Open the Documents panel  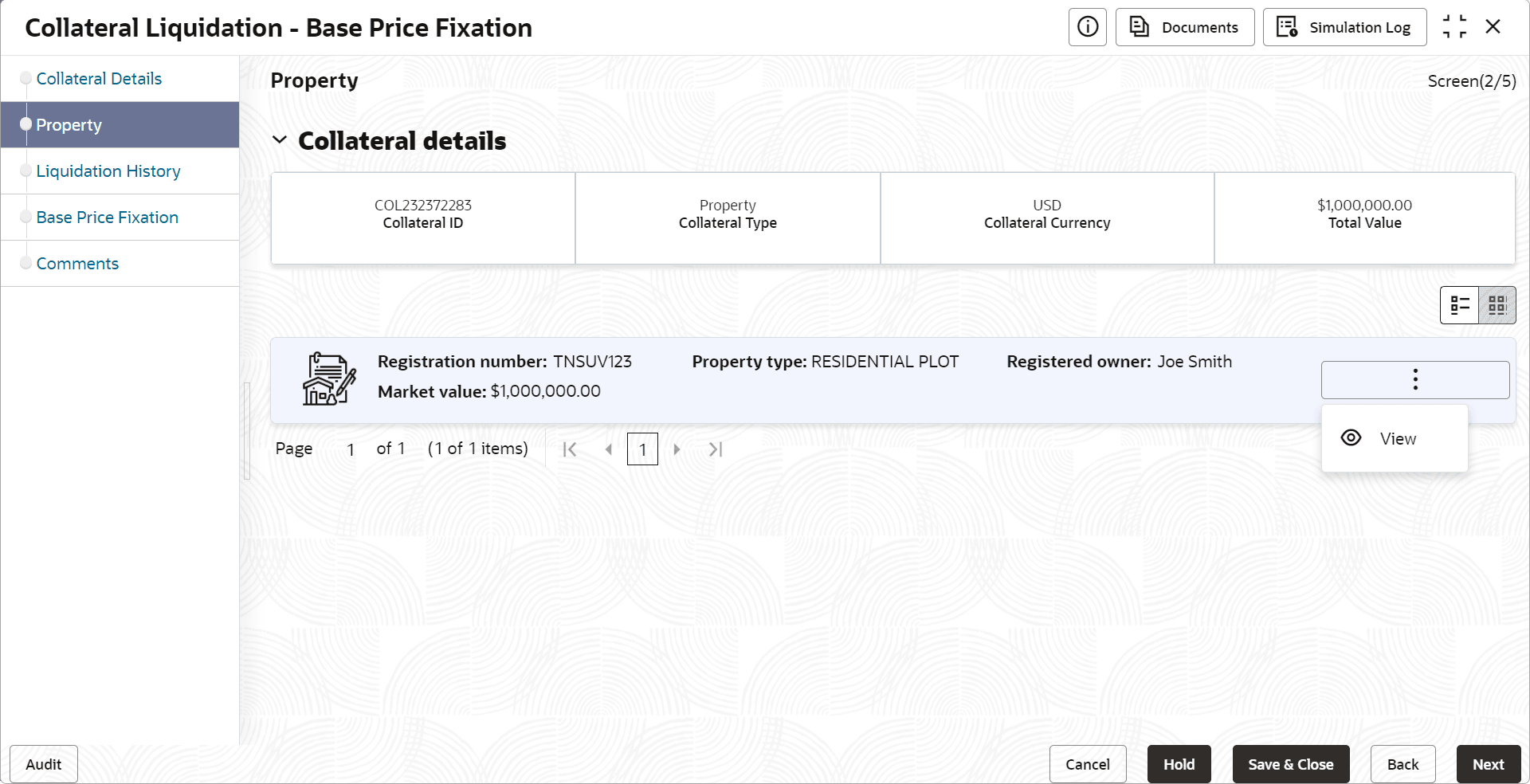coord(1184,27)
